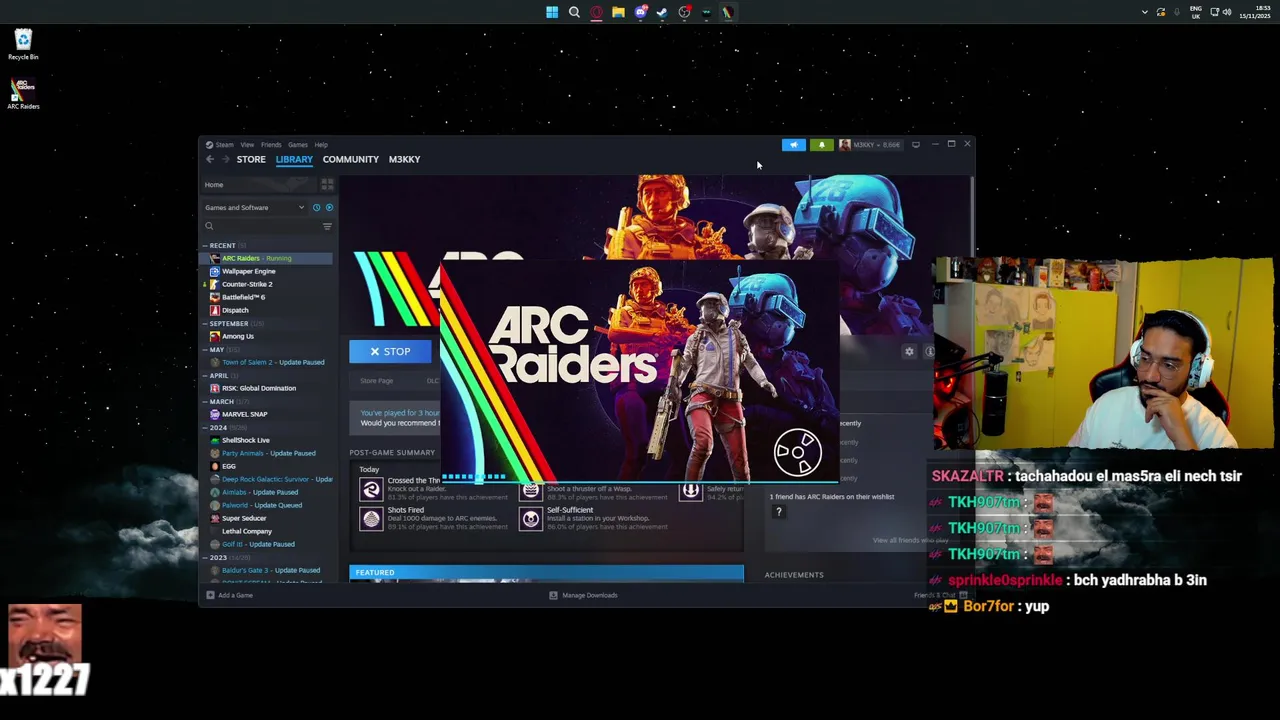
Task: Toggle sort by recent activity clock icon
Action: click(316, 207)
